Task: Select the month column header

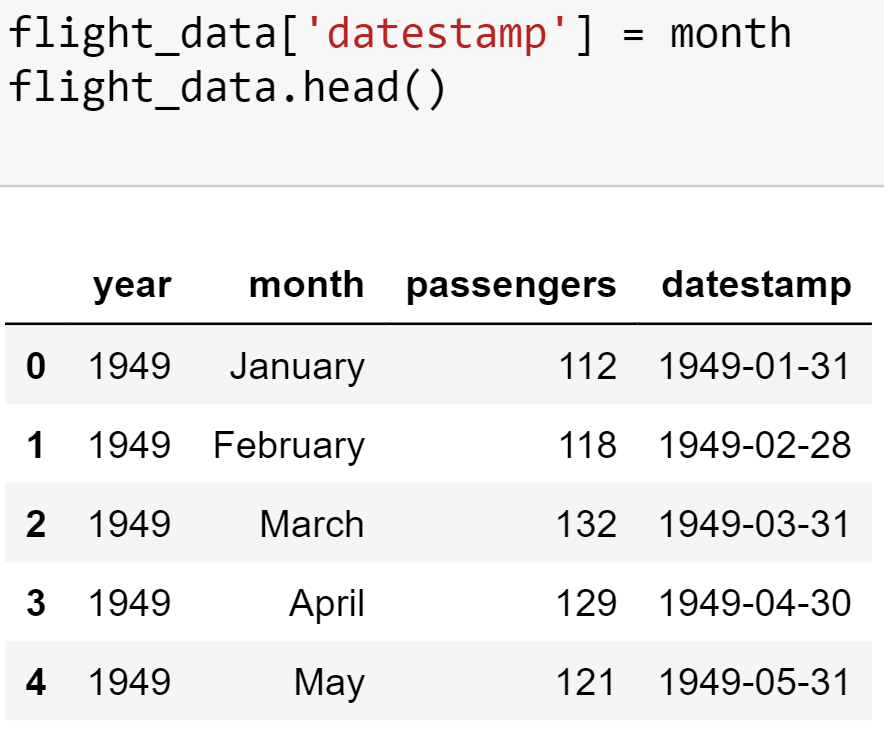Action: tap(306, 286)
